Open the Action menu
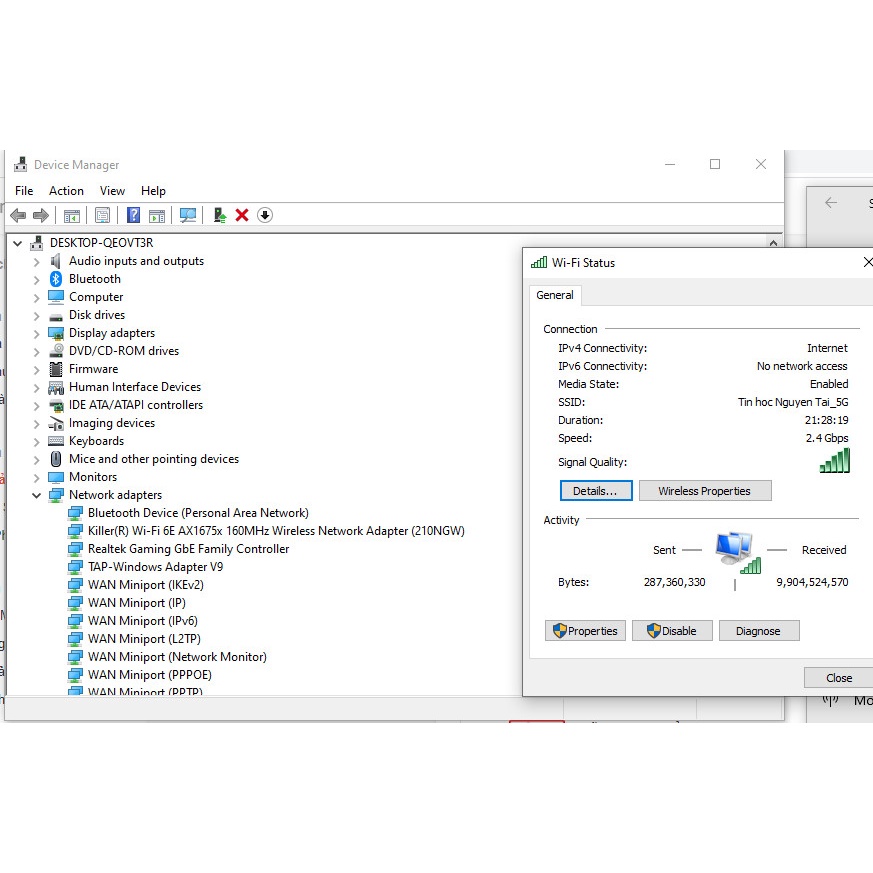873x873 pixels. pyautogui.click(x=66, y=191)
